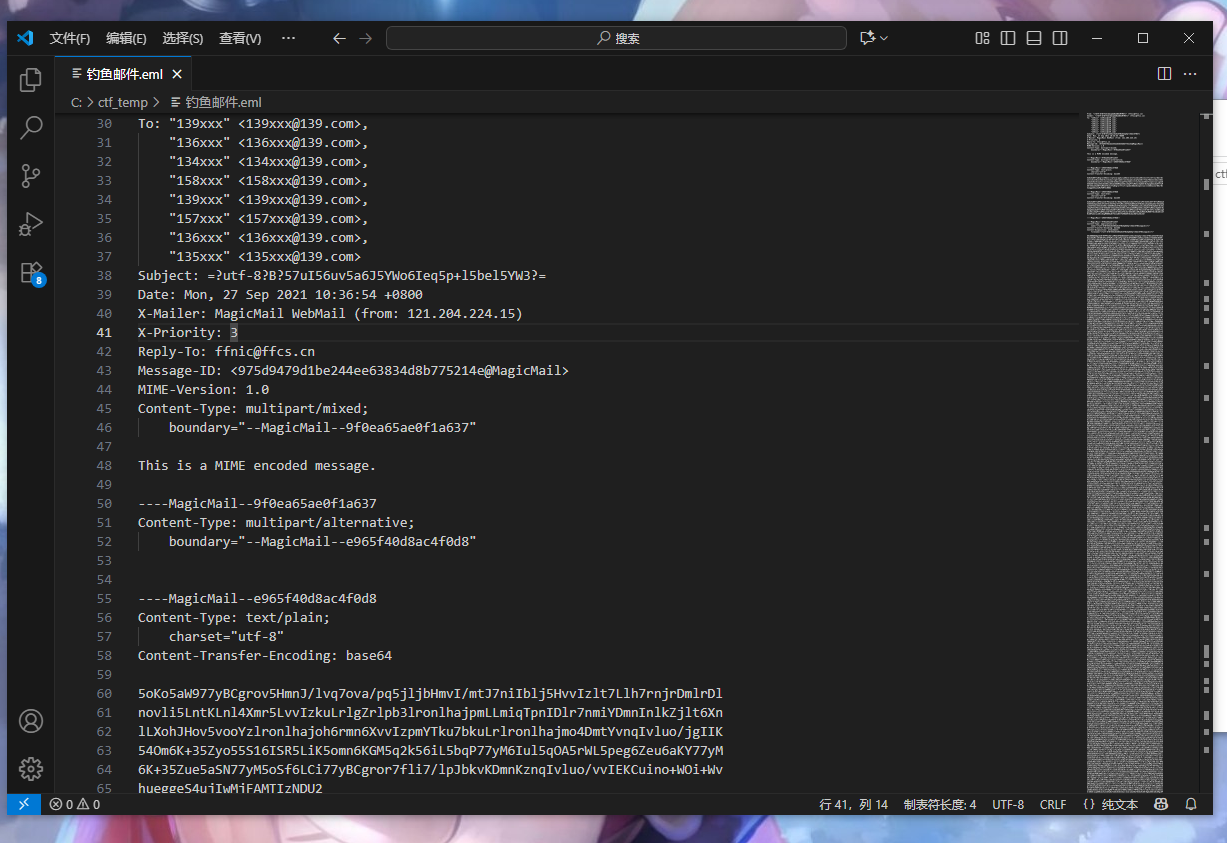Toggle the primary side bar visibility
The image size is (1227, 843).
[x=1008, y=38]
